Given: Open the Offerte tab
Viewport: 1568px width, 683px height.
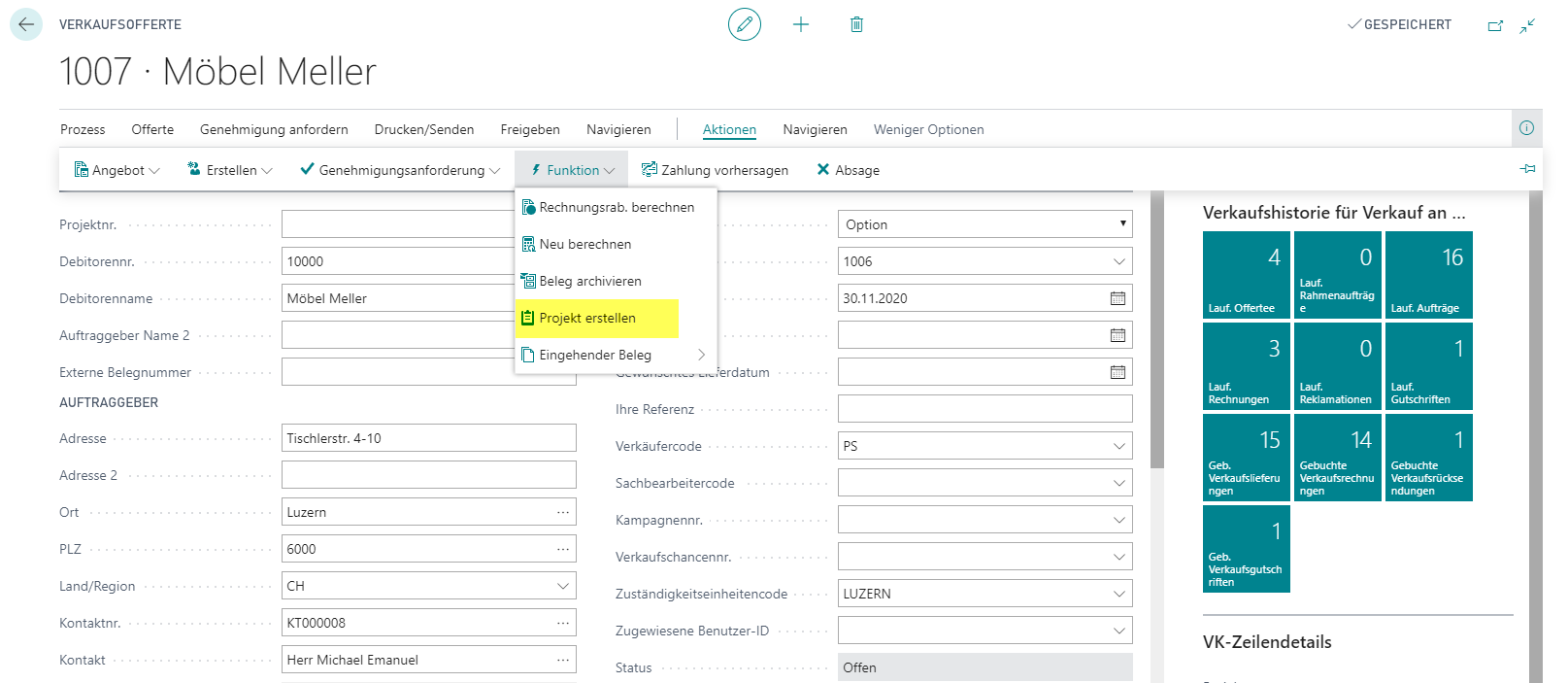Looking at the screenshot, I should pyautogui.click(x=152, y=129).
